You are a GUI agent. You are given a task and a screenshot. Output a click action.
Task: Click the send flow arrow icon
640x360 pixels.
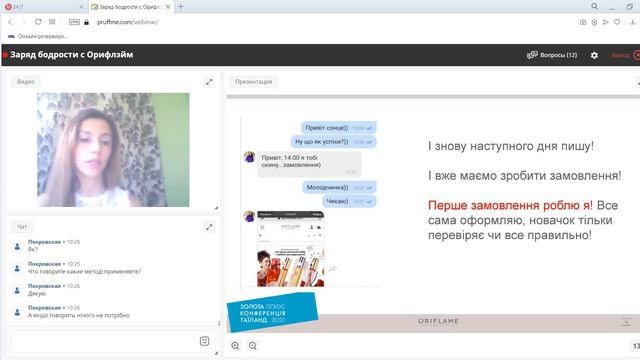(606, 22)
